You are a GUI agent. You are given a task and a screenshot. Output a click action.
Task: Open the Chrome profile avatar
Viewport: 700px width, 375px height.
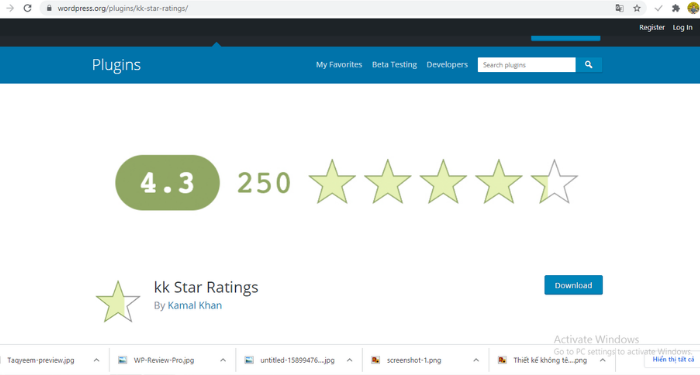[x=694, y=8]
